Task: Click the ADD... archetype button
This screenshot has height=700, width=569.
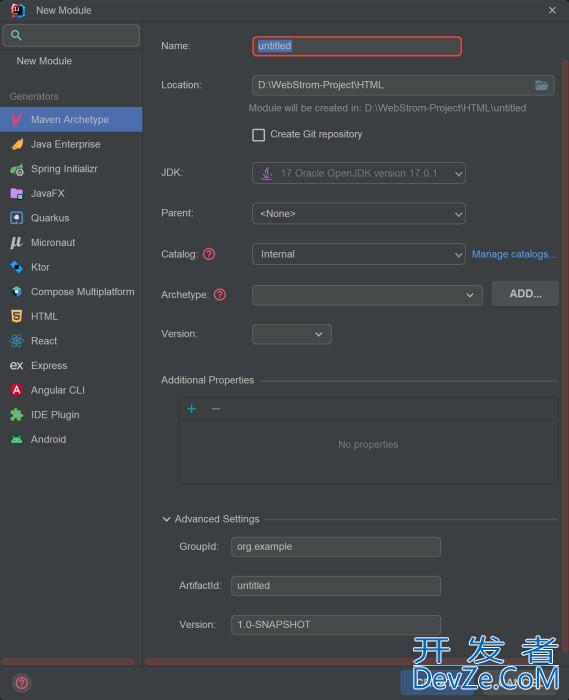Action: point(525,294)
